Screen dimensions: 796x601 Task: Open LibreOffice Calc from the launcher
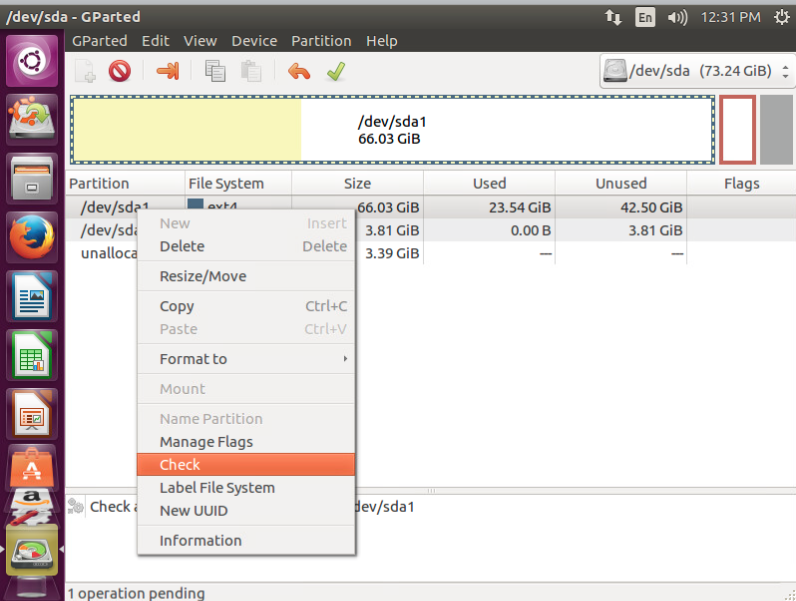32,355
